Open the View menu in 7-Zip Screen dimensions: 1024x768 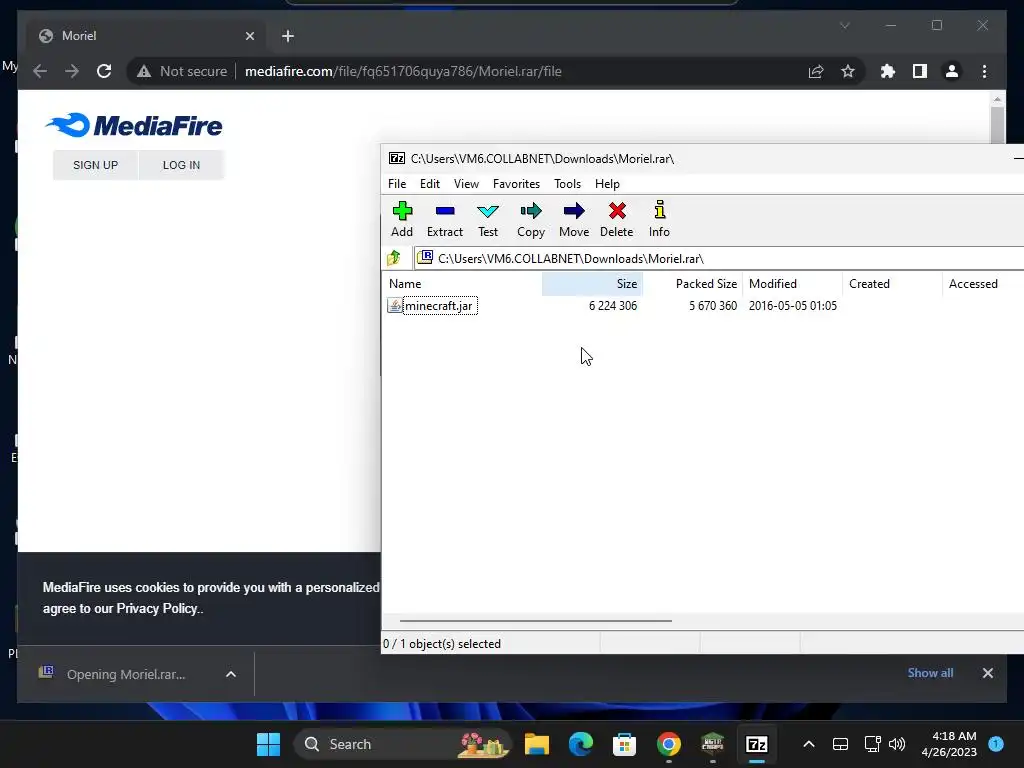466,184
